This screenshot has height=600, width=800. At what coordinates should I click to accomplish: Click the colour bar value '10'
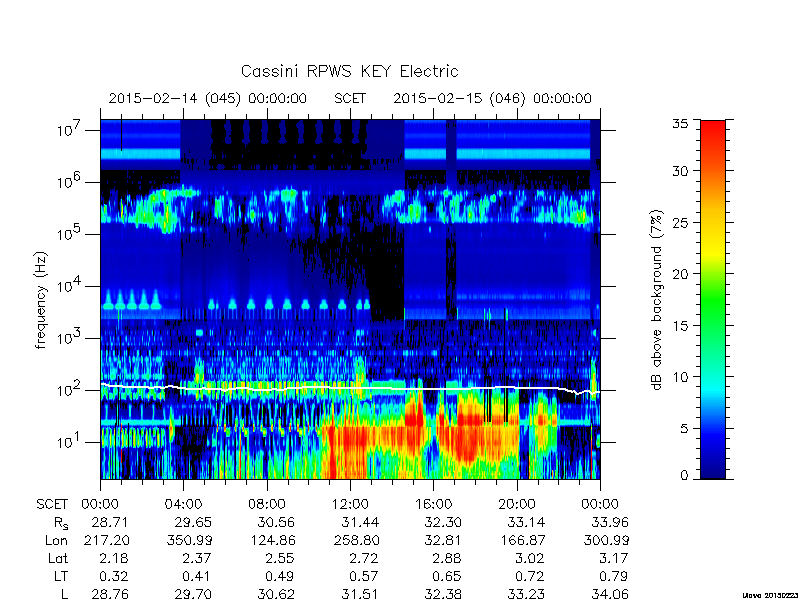[x=680, y=377]
